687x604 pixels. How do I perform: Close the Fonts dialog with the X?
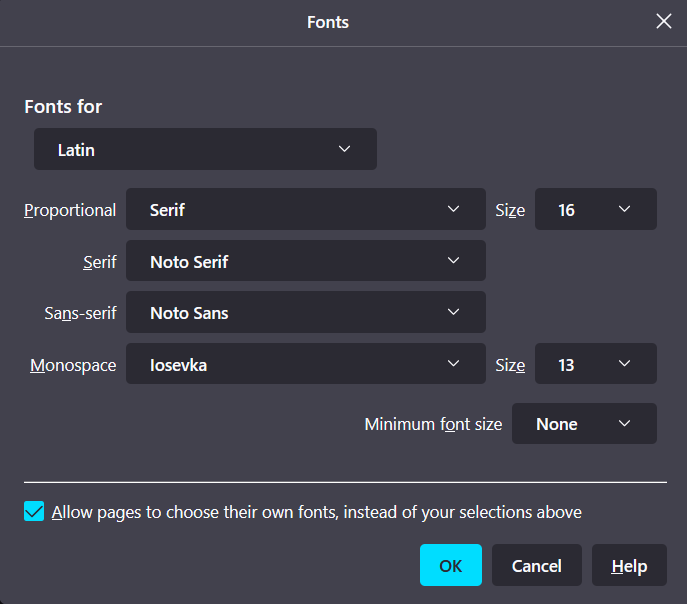(664, 22)
